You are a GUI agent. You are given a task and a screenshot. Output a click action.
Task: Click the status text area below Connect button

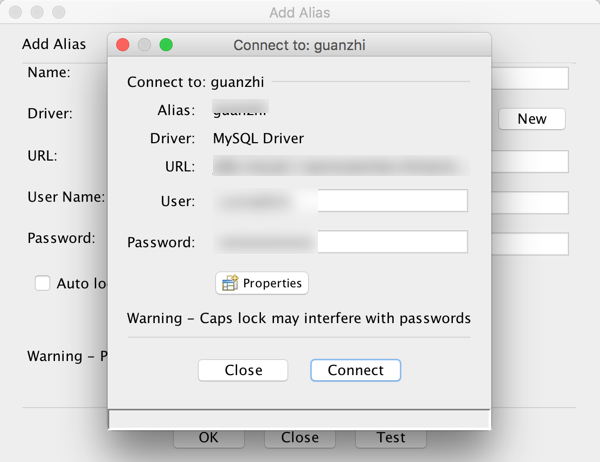pos(299,419)
